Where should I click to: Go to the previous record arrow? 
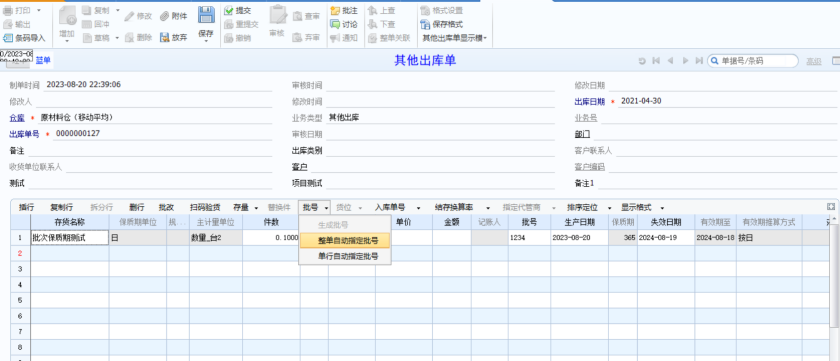point(670,61)
